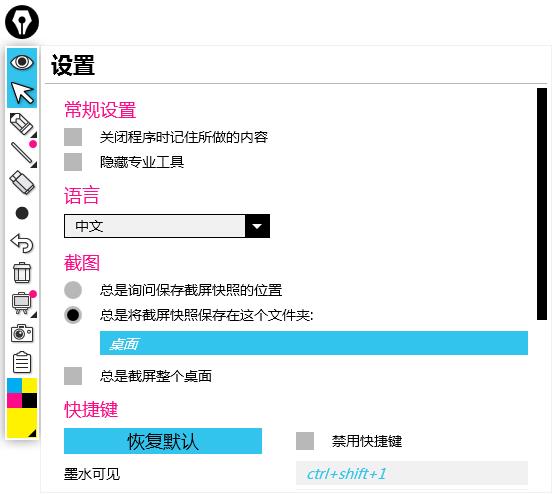
Task: Select the line tool
Action: pyautogui.click(x=22, y=153)
